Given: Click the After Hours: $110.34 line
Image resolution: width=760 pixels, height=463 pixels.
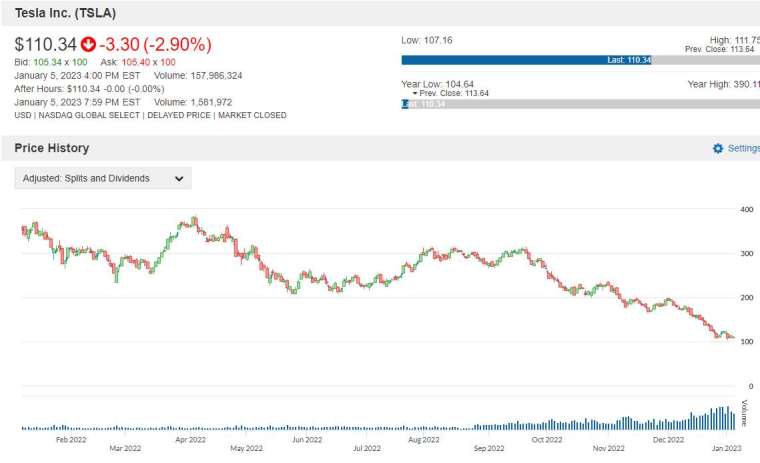Looking at the screenshot, I should [x=89, y=89].
